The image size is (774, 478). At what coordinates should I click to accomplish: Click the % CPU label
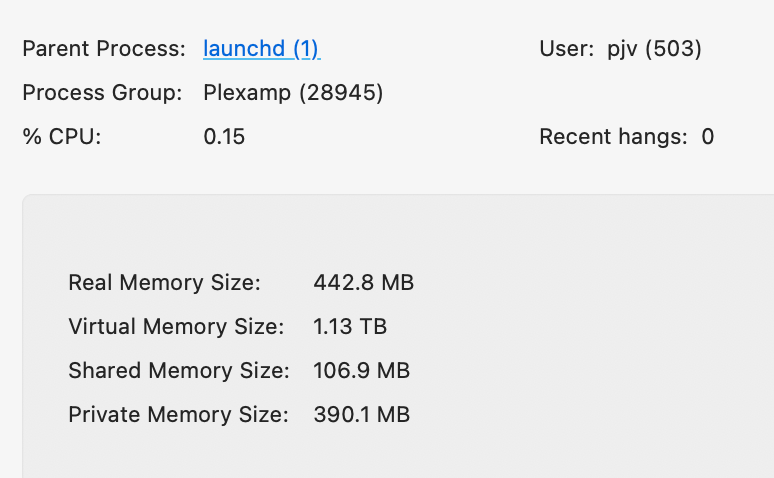(x=62, y=137)
